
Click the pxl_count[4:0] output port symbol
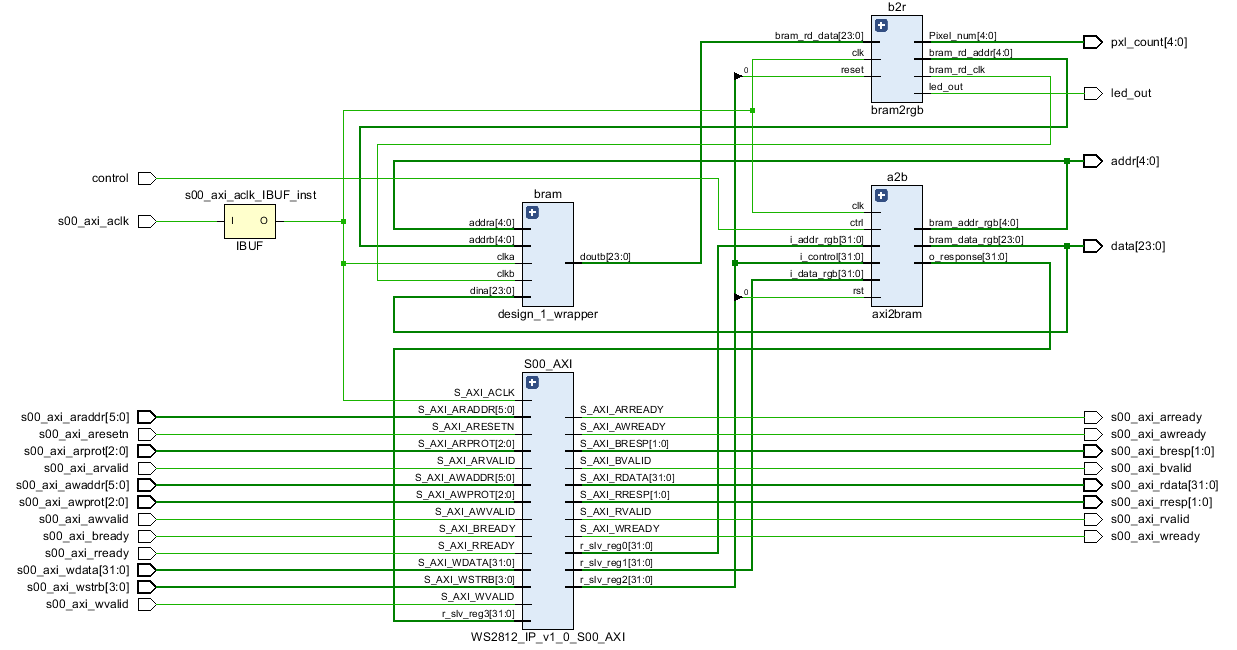[x=1092, y=42]
